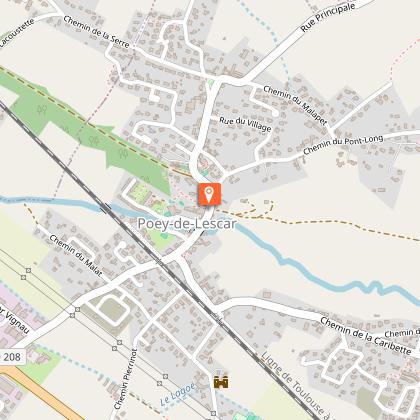
Task: Click the Lacoustette road label
Action: [17, 32]
